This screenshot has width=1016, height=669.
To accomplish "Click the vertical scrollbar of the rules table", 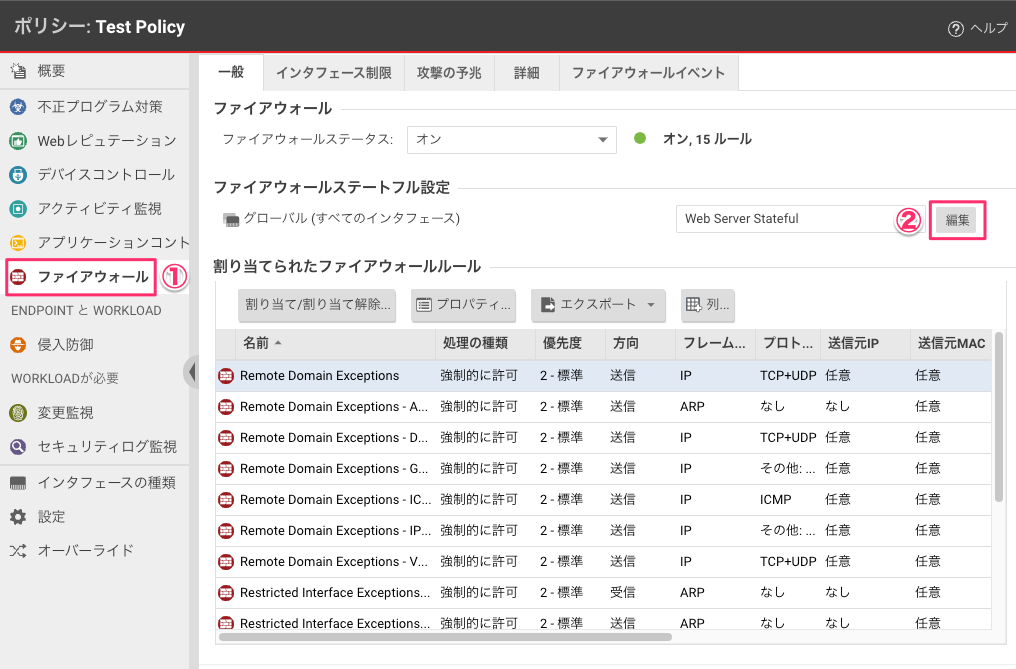I will [x=999, y=416].
